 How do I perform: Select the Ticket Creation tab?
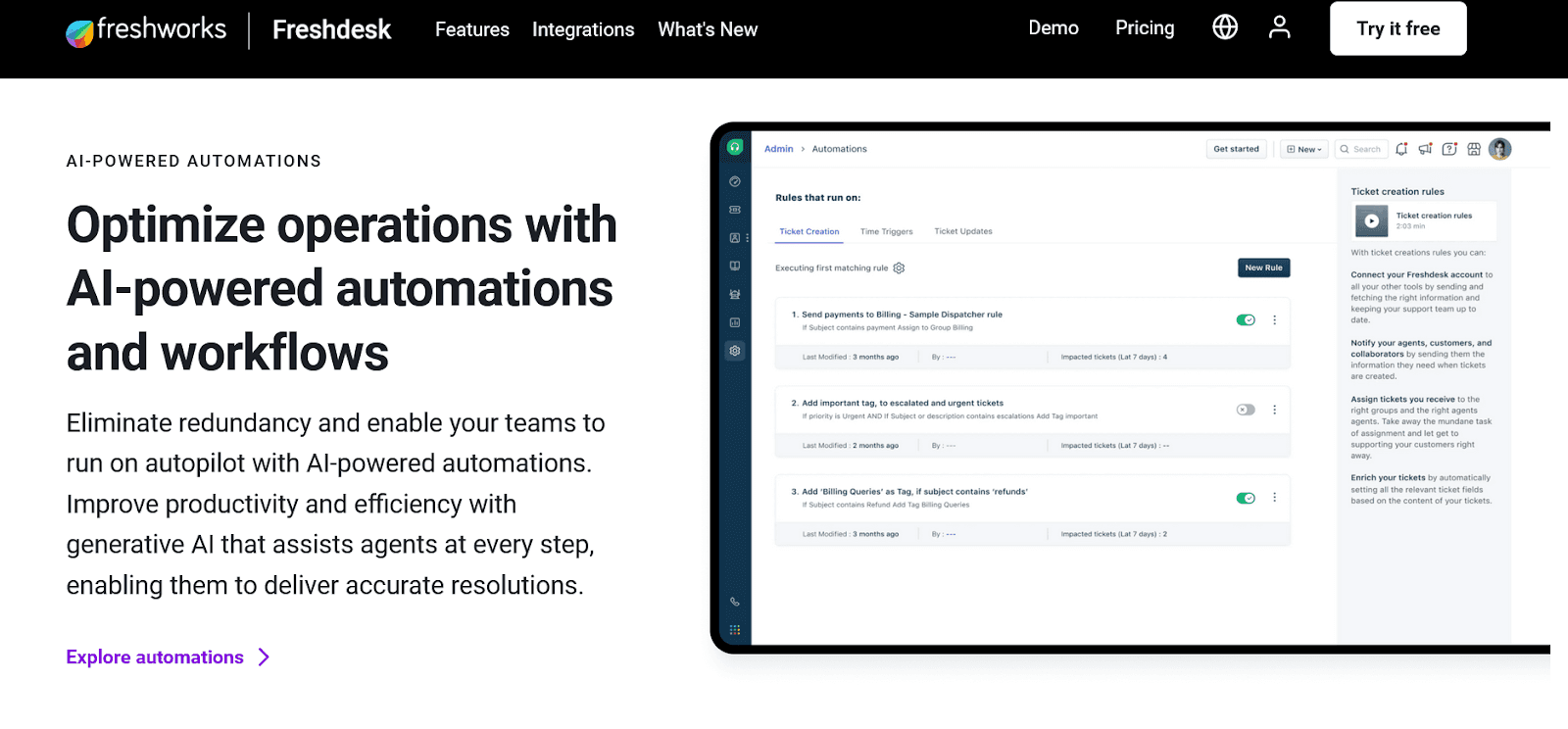(x=809, y=232)
